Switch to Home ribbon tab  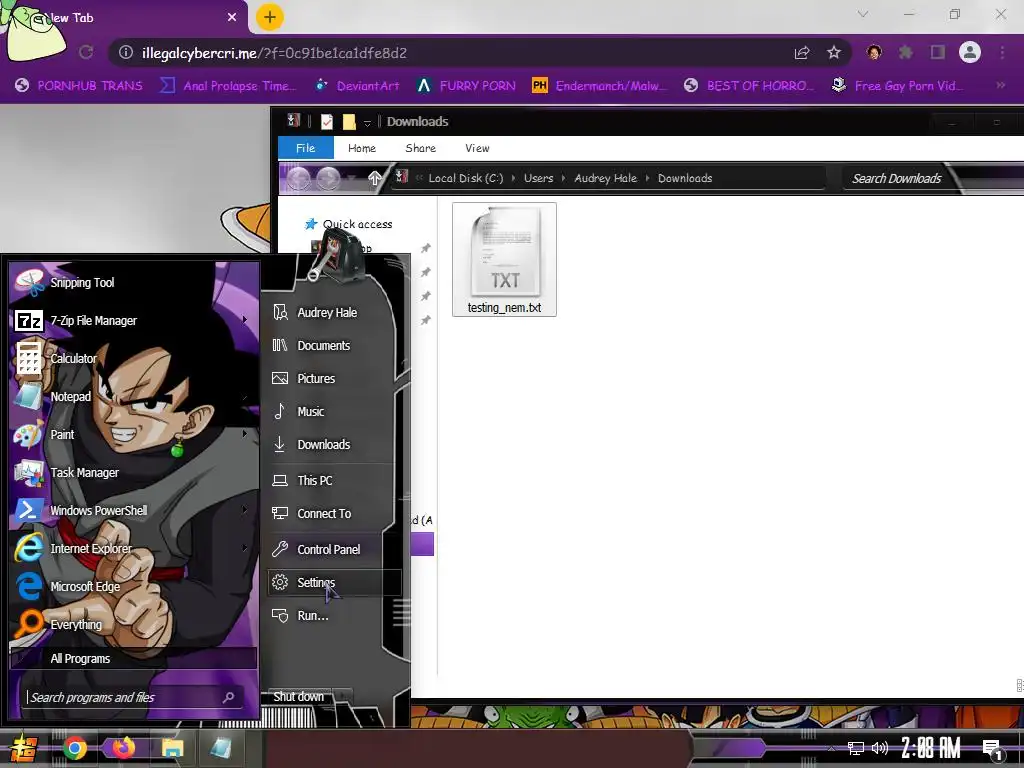[362, 148]
